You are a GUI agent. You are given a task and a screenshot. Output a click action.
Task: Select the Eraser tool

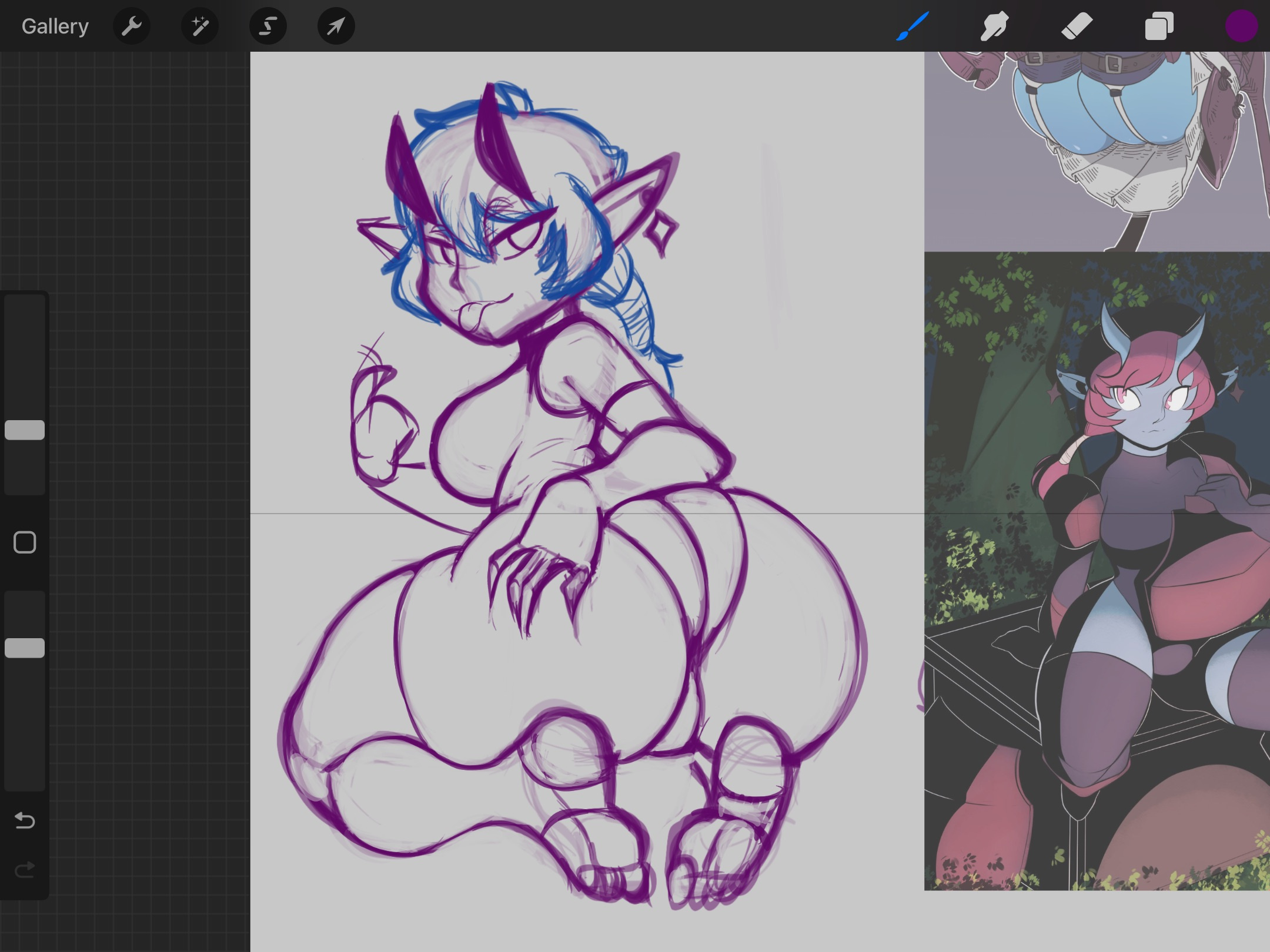tap(1077, 26)
